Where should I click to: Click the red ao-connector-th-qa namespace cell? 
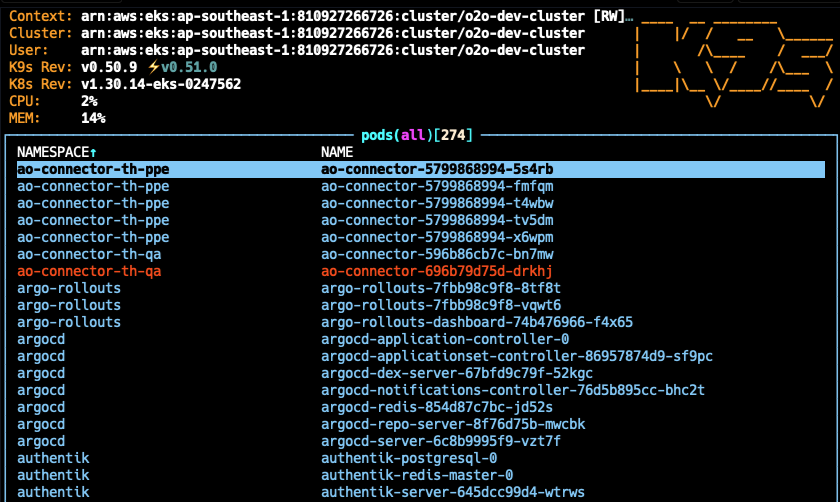(89, 271)
